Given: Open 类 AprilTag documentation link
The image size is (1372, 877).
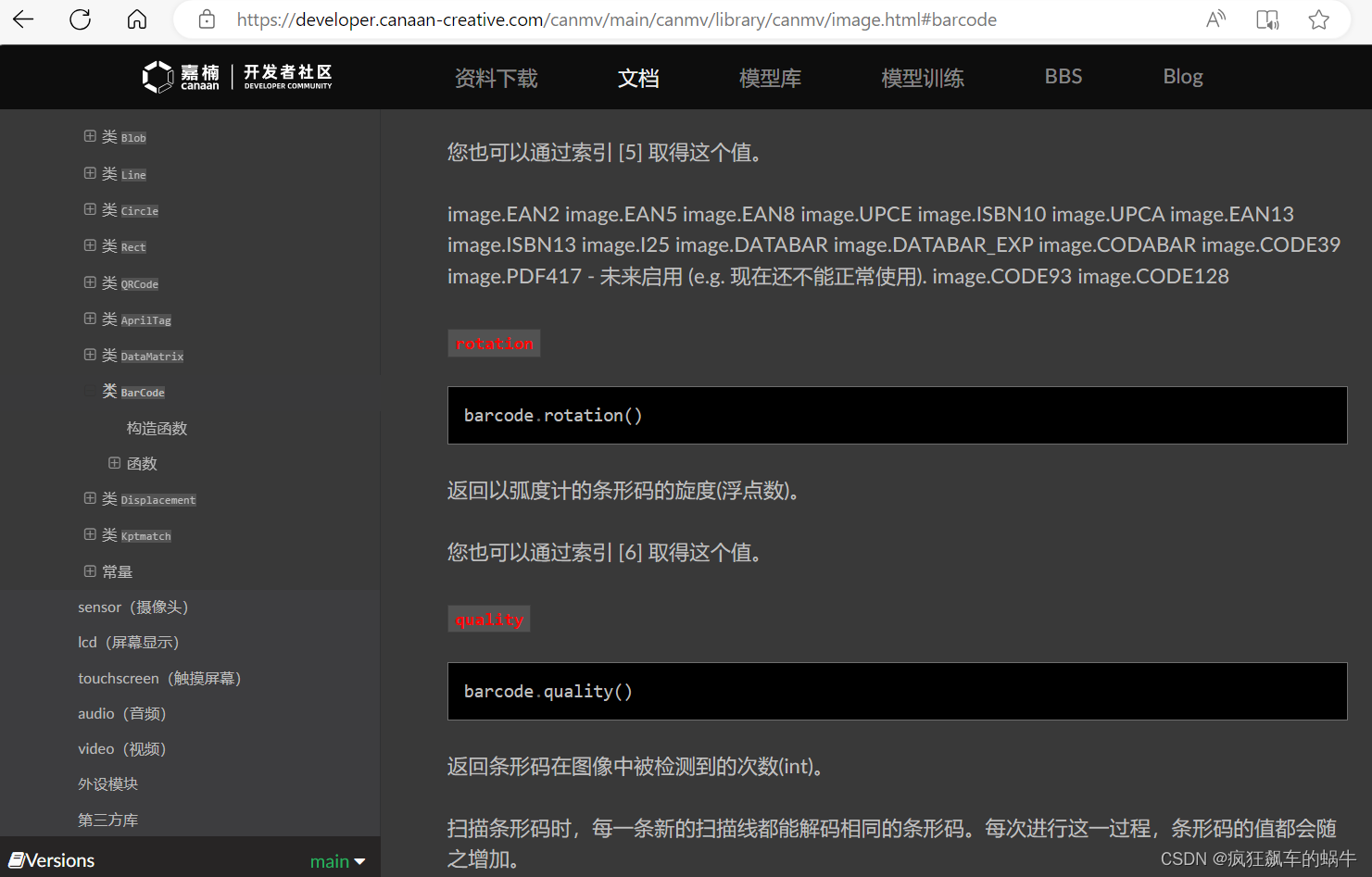Looking at the screenshot, I should click(136, 319).
